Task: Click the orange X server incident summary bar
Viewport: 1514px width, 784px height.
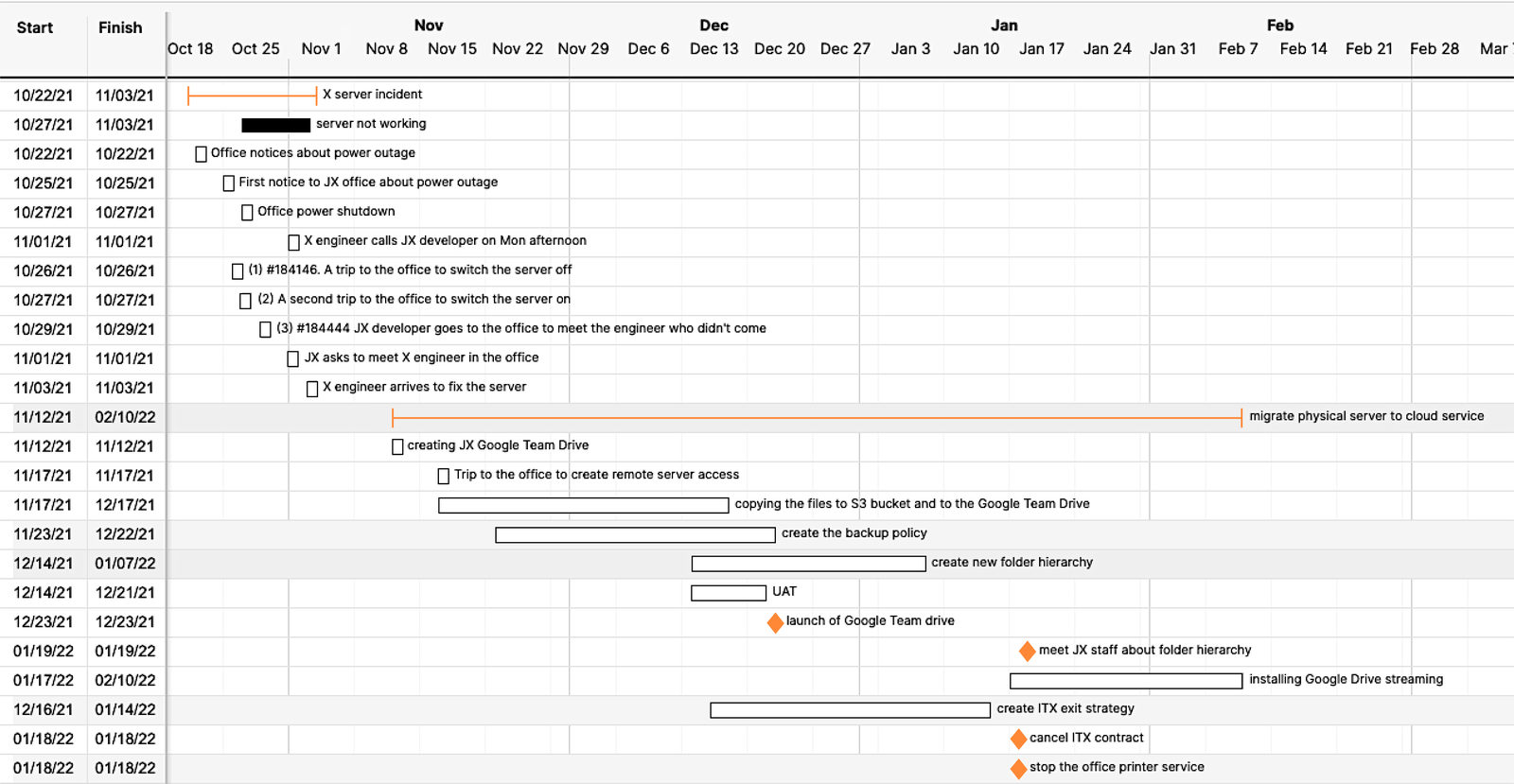Action: pos(253,95)
